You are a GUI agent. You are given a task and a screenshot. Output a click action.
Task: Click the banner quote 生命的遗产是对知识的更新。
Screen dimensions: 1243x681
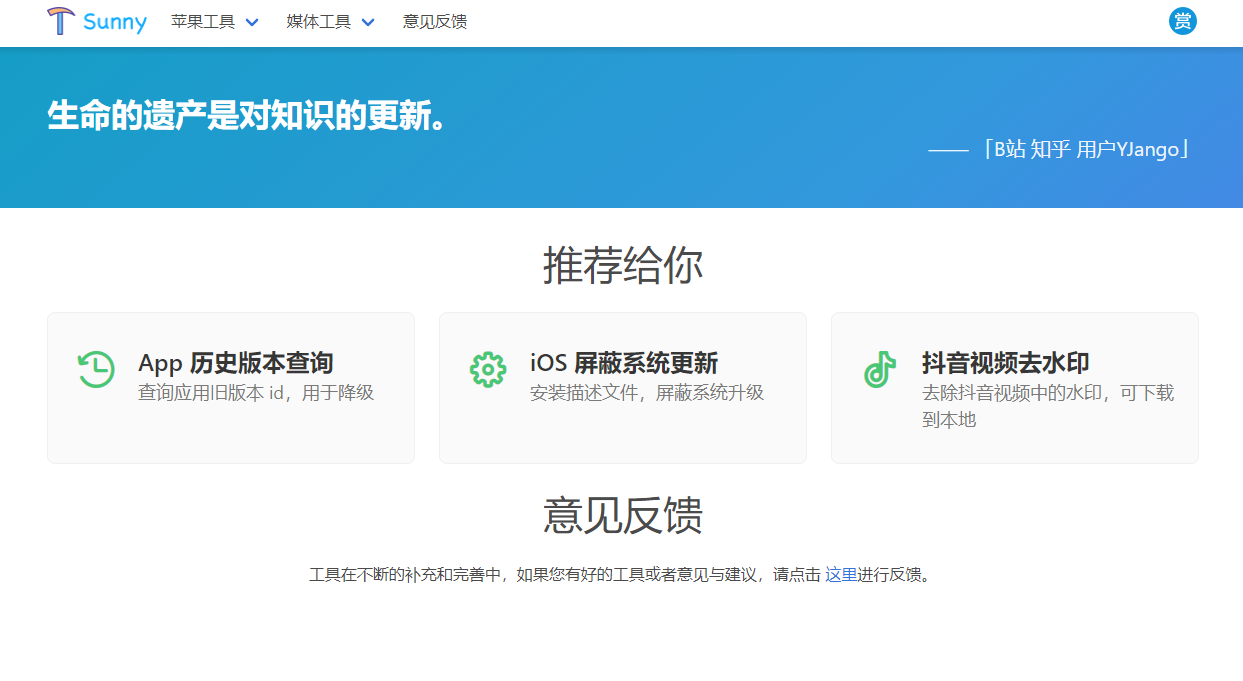(247, 116)
